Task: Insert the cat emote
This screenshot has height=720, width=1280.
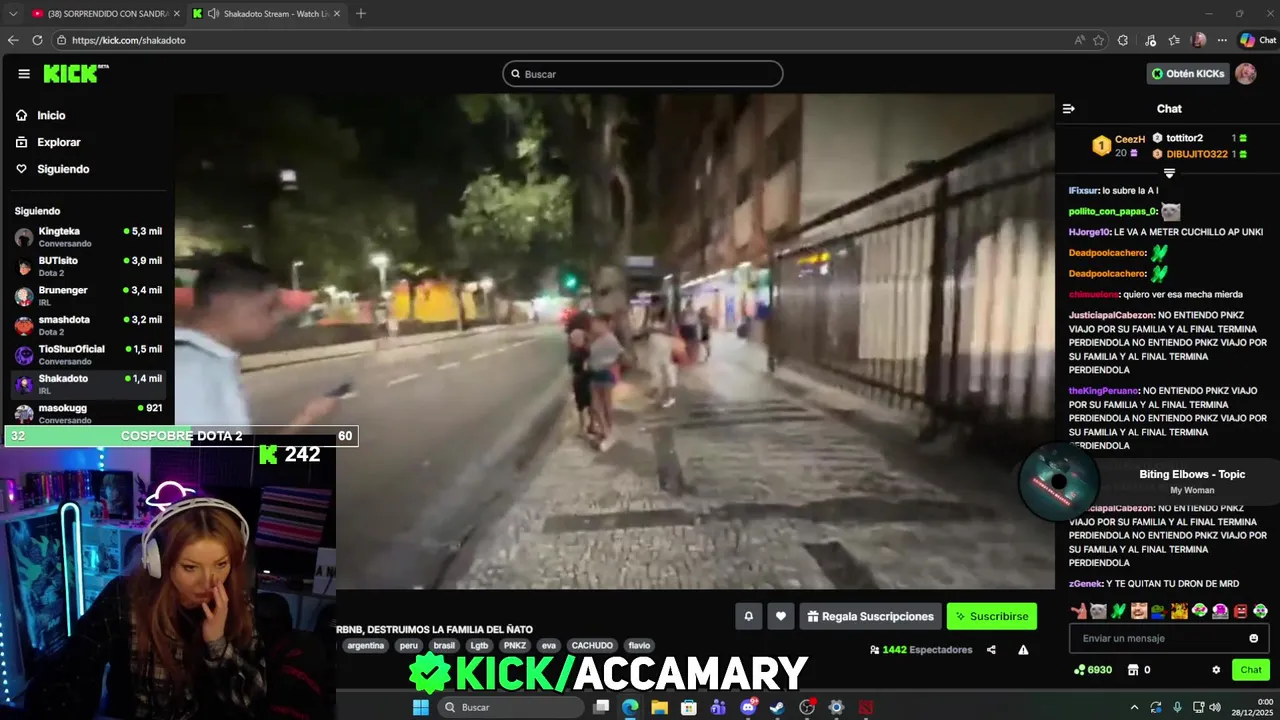Action: pos(1098,611)
